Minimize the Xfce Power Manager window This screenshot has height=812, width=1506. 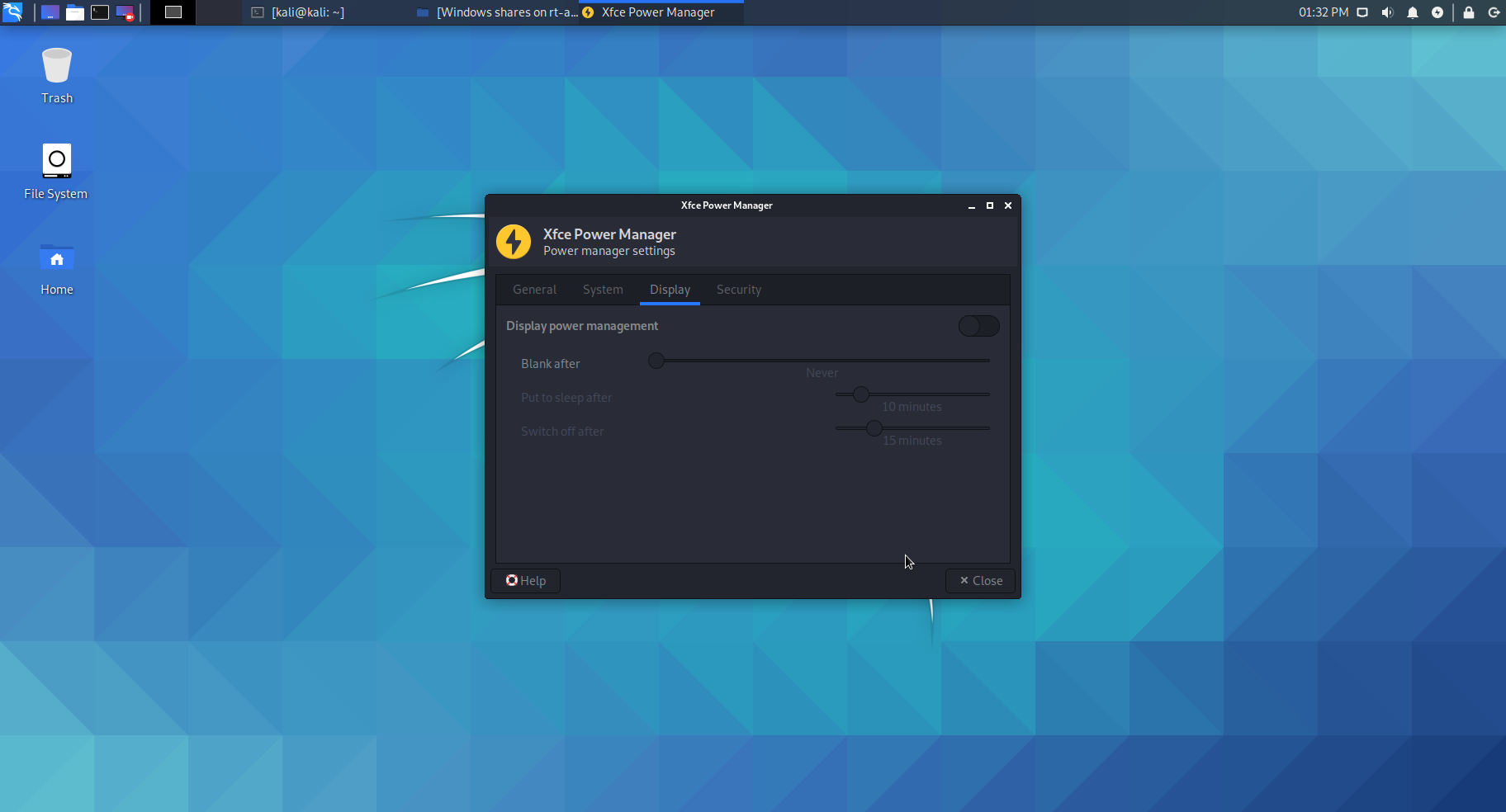(x=972, y=205)
